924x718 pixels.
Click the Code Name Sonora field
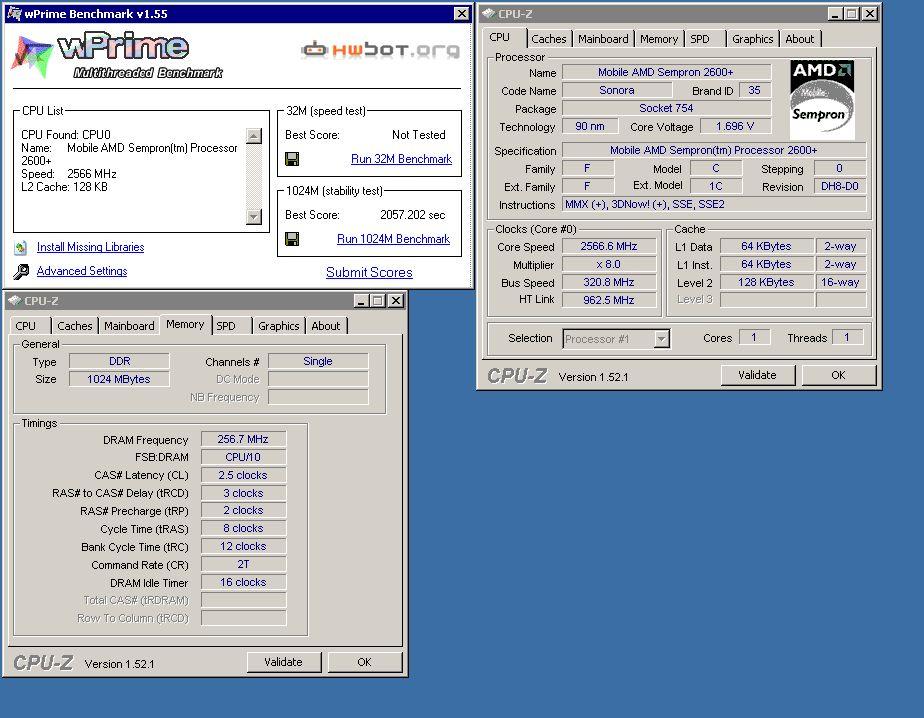click(617, 90)
